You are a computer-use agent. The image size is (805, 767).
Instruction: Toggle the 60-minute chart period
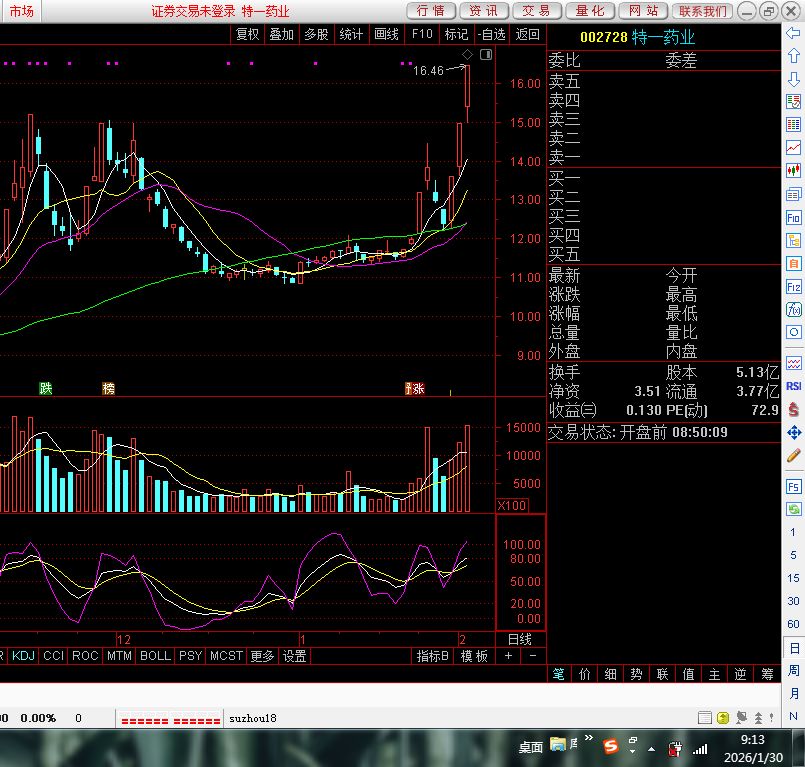[x=794, y=623]
